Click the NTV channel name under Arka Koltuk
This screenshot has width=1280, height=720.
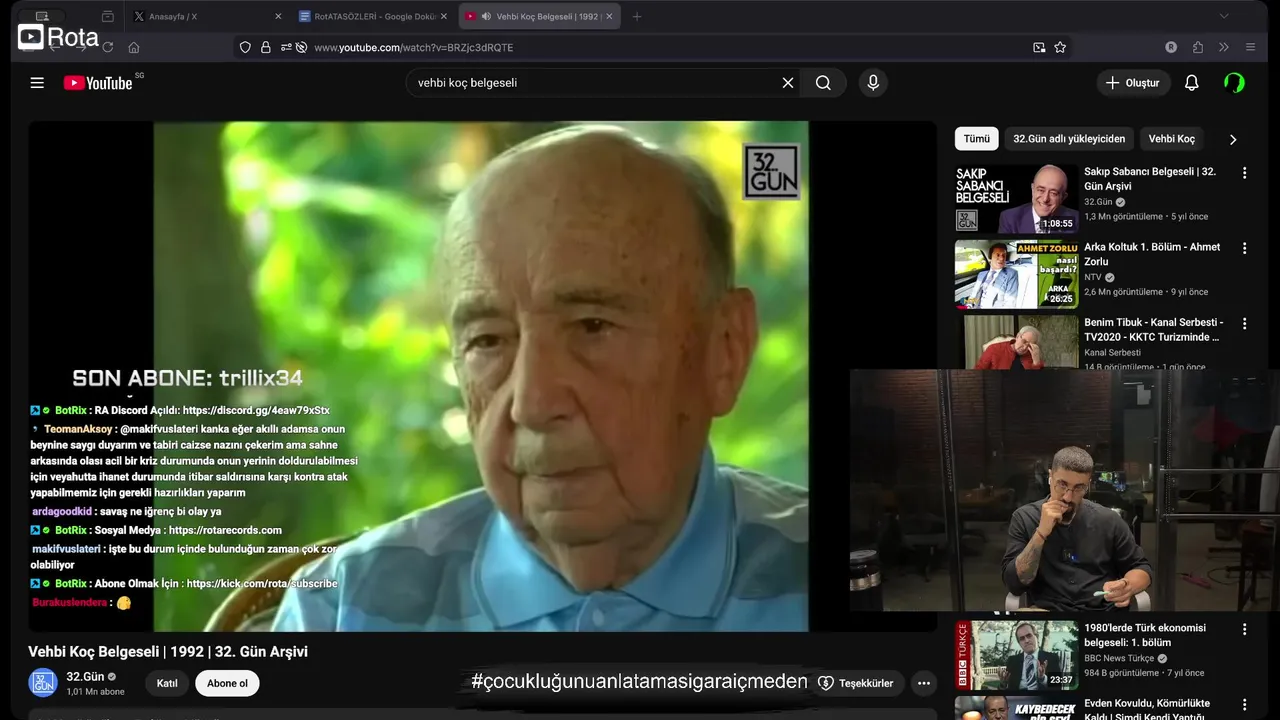coord(1093,277)
